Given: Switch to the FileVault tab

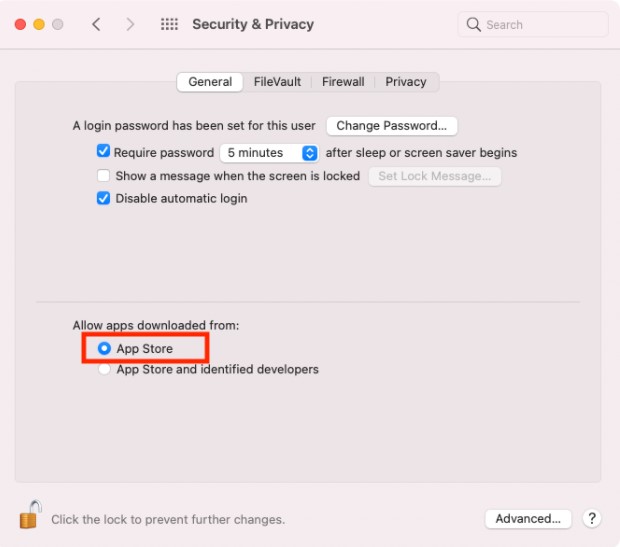Looking at the screenshot, I should click(x=277, y=82).
